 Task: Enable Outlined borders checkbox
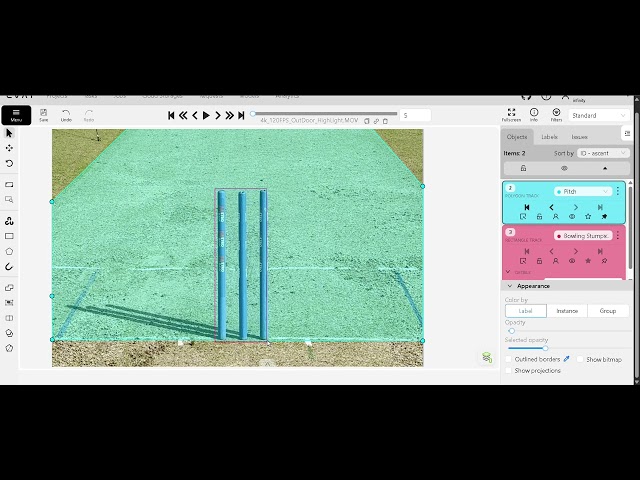click(x=509, y=359)
